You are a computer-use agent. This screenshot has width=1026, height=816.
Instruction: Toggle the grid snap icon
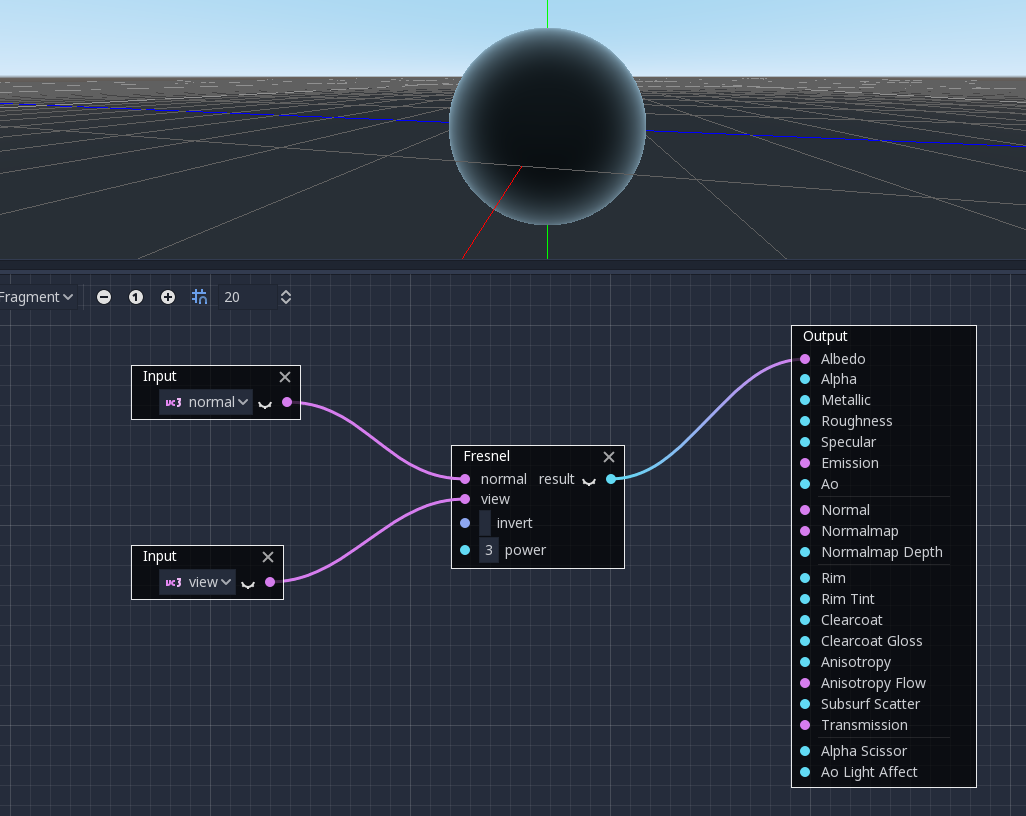(x=199, y=297)
